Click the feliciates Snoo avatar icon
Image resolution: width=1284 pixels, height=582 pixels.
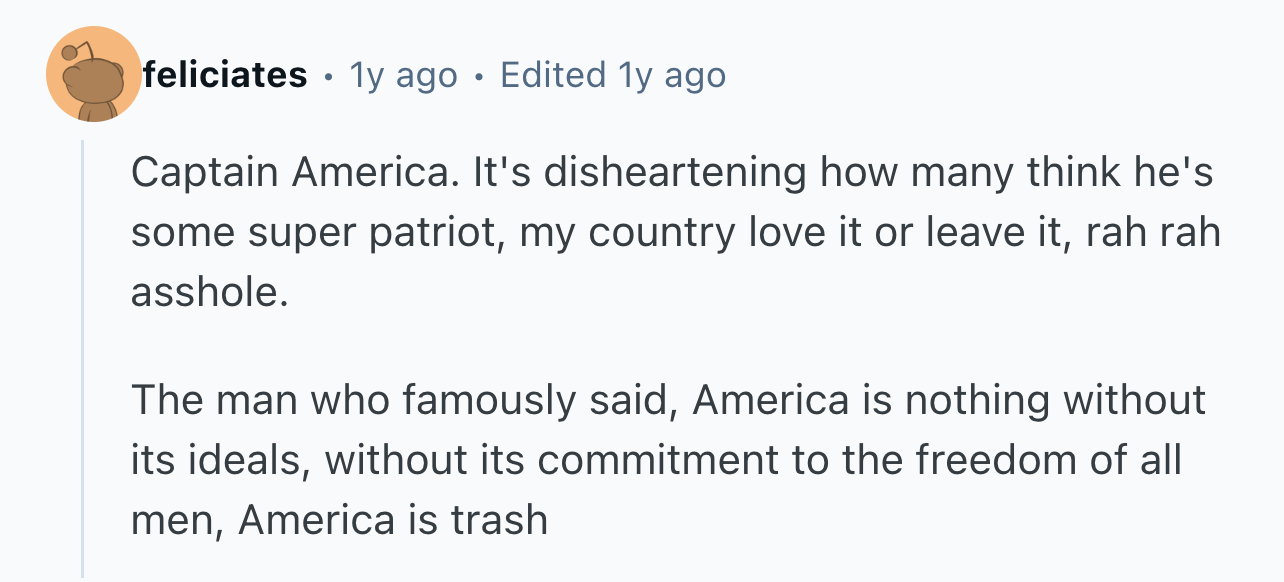pos(93,75)
